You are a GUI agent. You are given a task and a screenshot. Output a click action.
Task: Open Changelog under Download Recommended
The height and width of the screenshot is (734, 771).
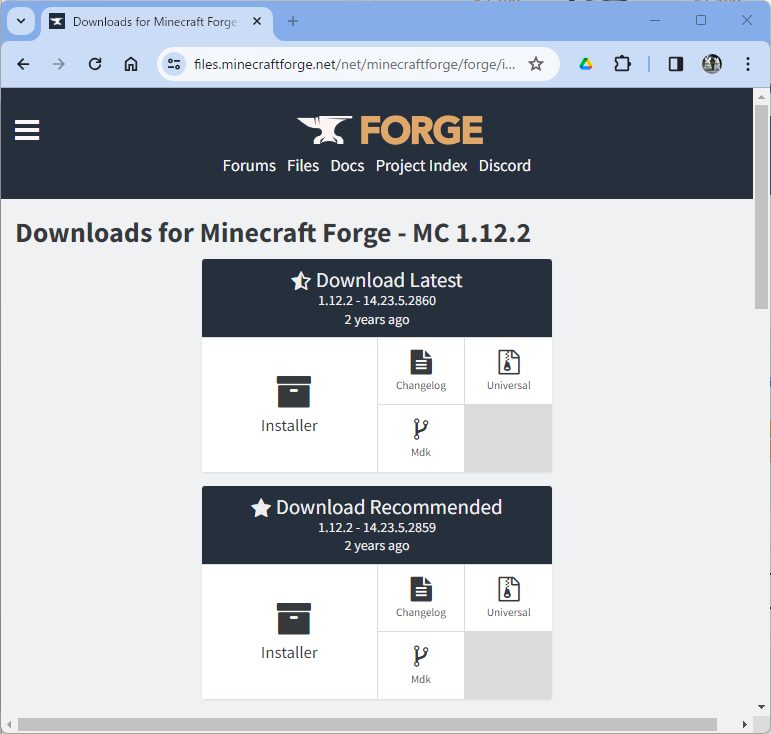[421, 589]
